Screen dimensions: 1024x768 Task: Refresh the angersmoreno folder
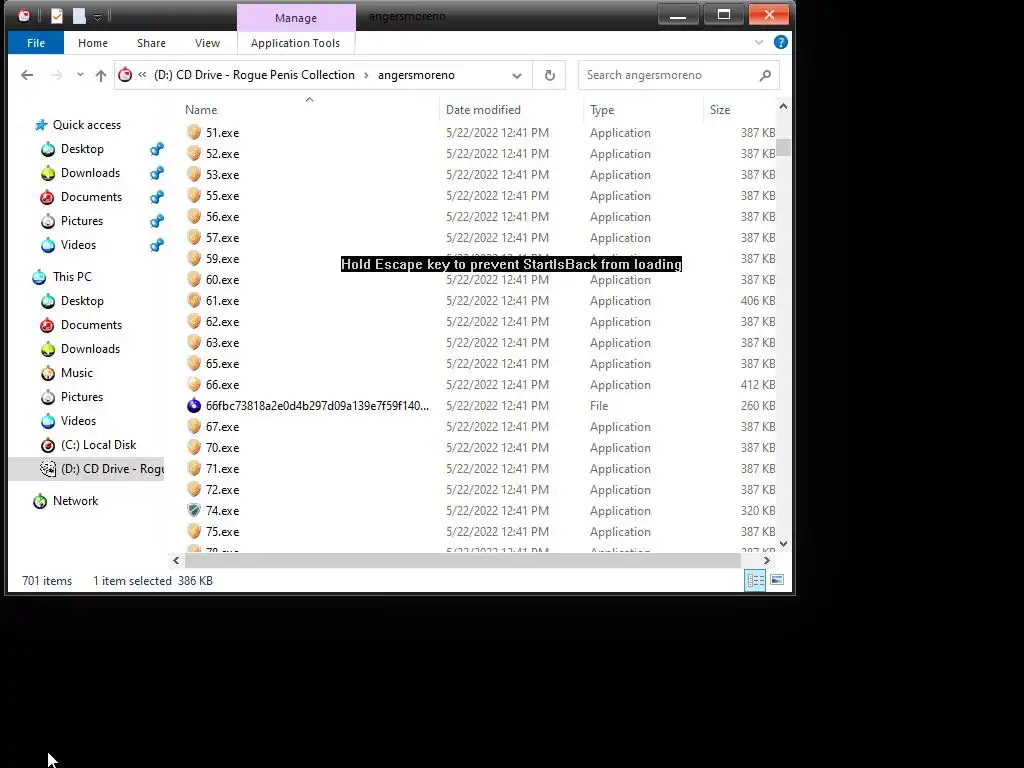coord(550,75)
